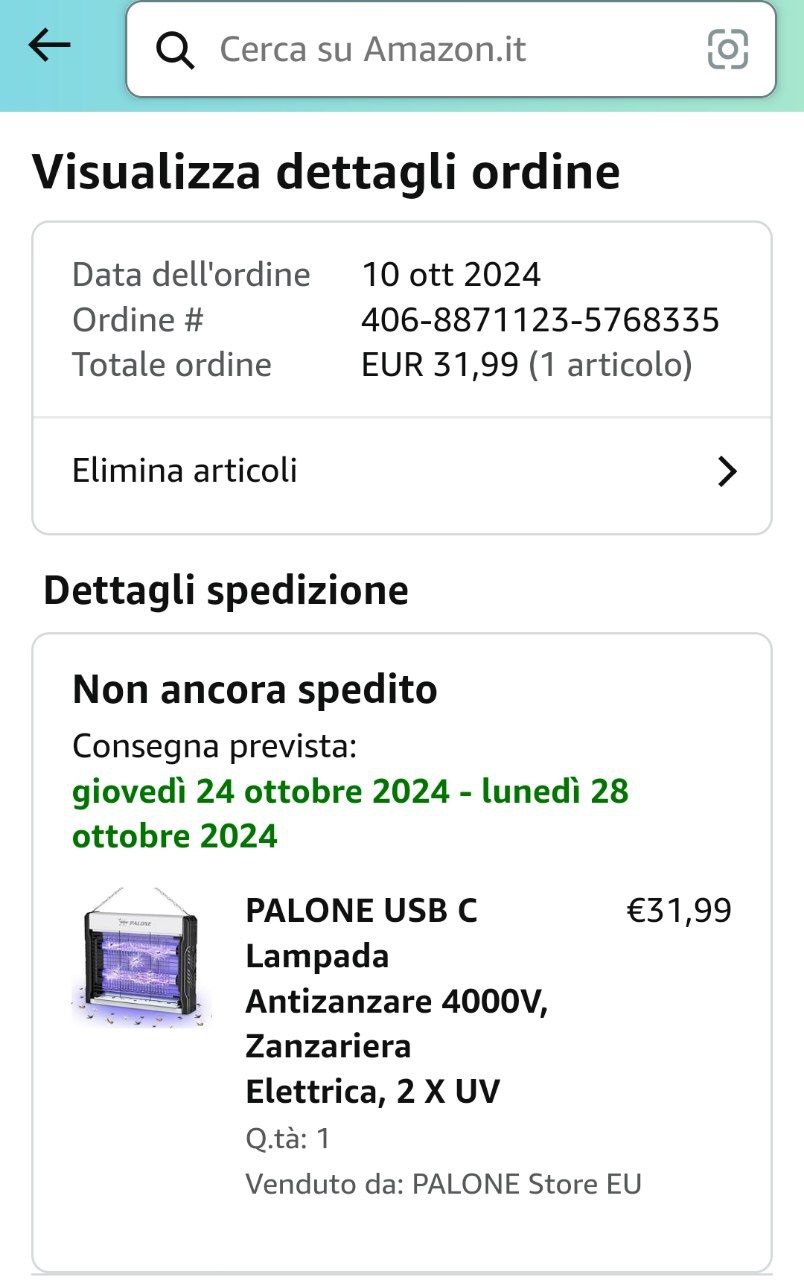Tap the Q.tà: 1 quantity label

[288, 1138]
